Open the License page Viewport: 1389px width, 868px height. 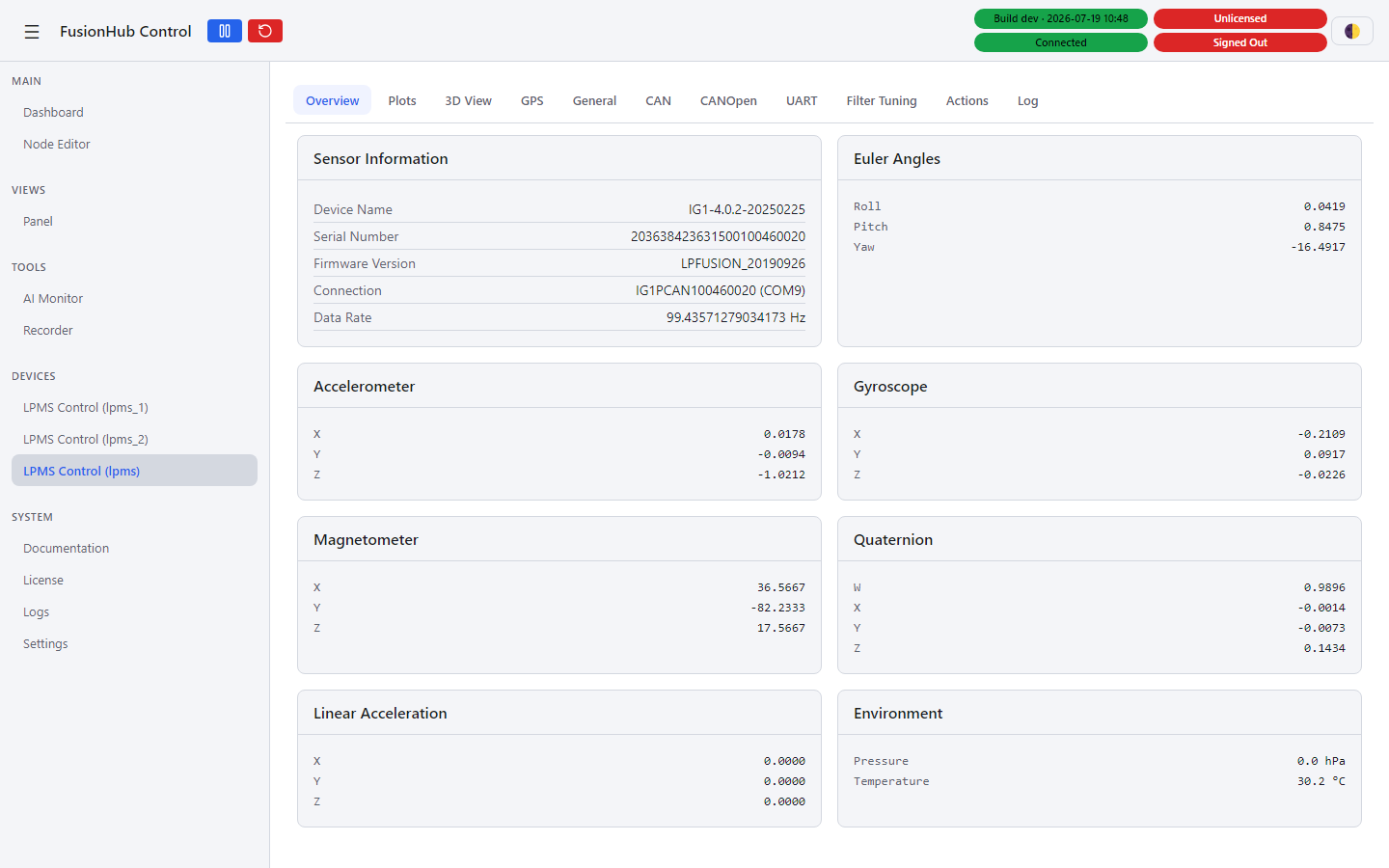point(134,581)
